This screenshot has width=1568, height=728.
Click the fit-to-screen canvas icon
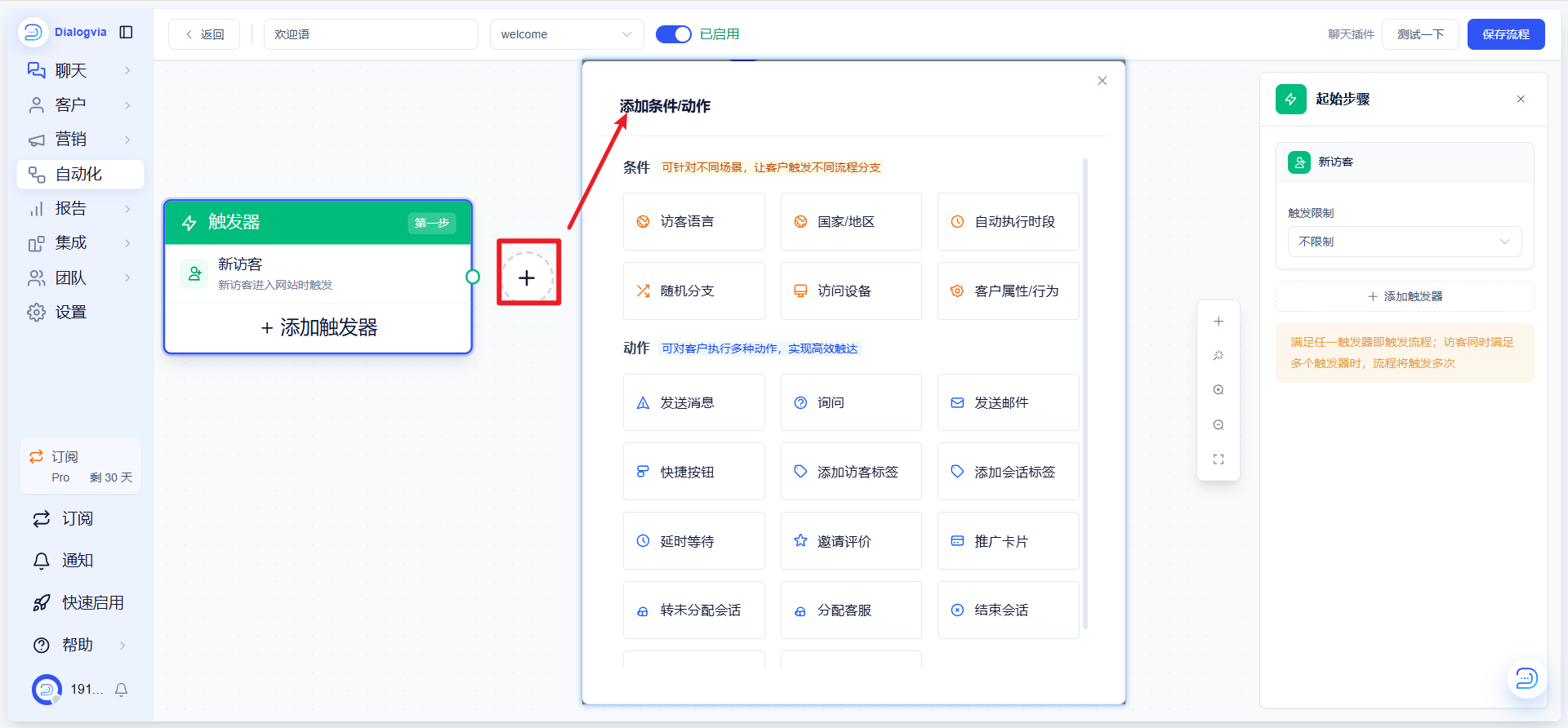click(x=1218, y=459)
